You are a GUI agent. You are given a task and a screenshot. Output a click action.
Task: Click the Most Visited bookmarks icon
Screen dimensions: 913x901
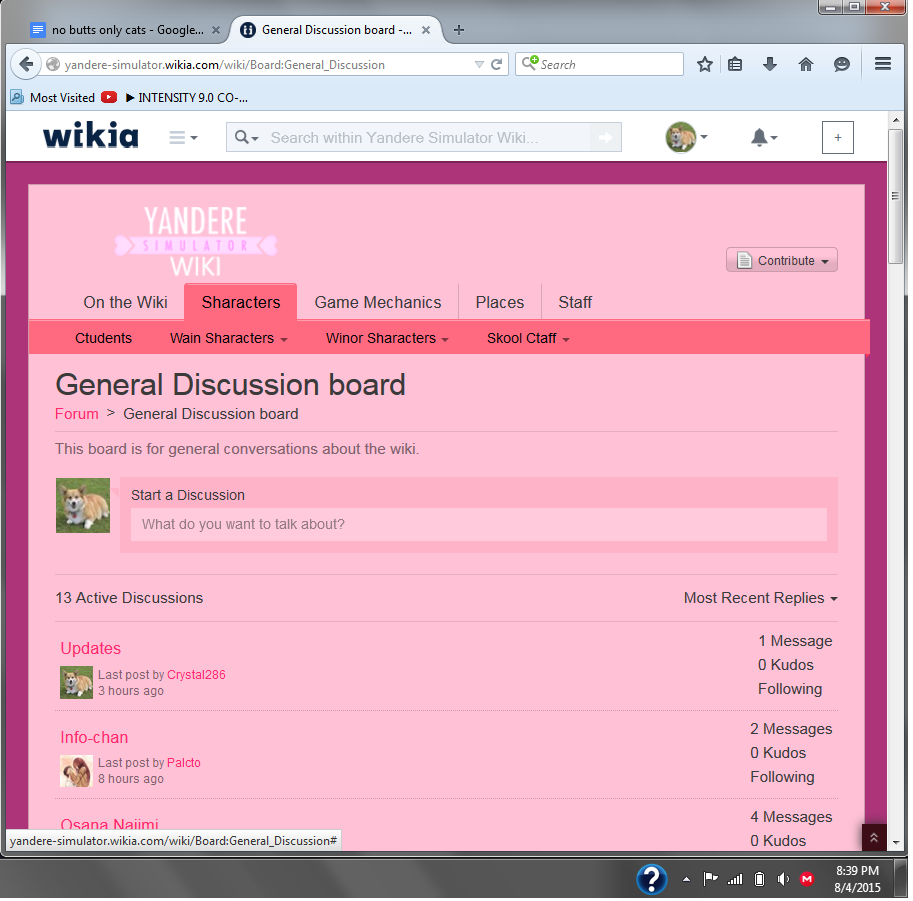(17, 97)
